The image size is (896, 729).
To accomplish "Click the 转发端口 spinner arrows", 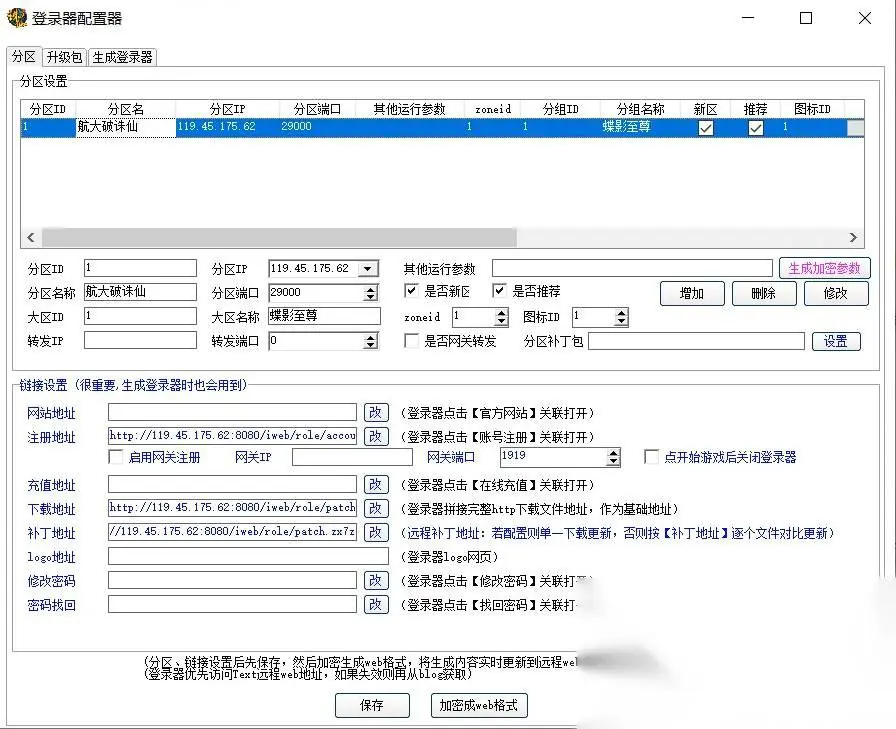I will [371, 341].
